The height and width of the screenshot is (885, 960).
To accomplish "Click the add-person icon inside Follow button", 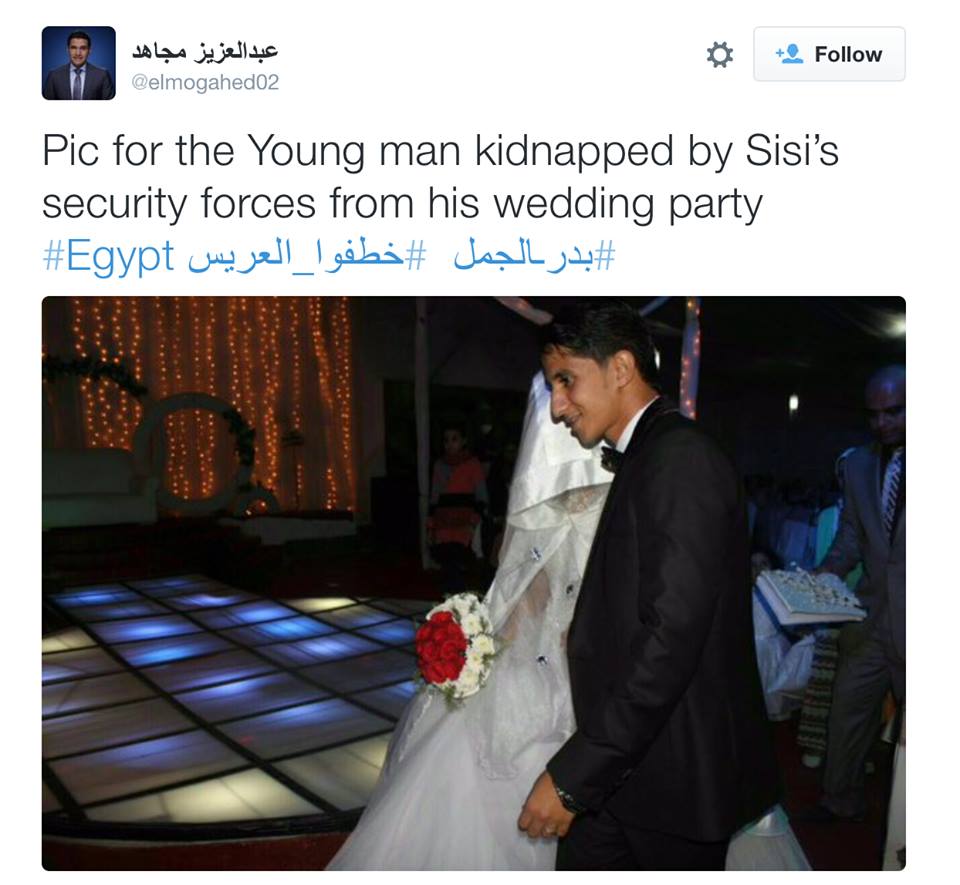I will [x=789, y=54].
